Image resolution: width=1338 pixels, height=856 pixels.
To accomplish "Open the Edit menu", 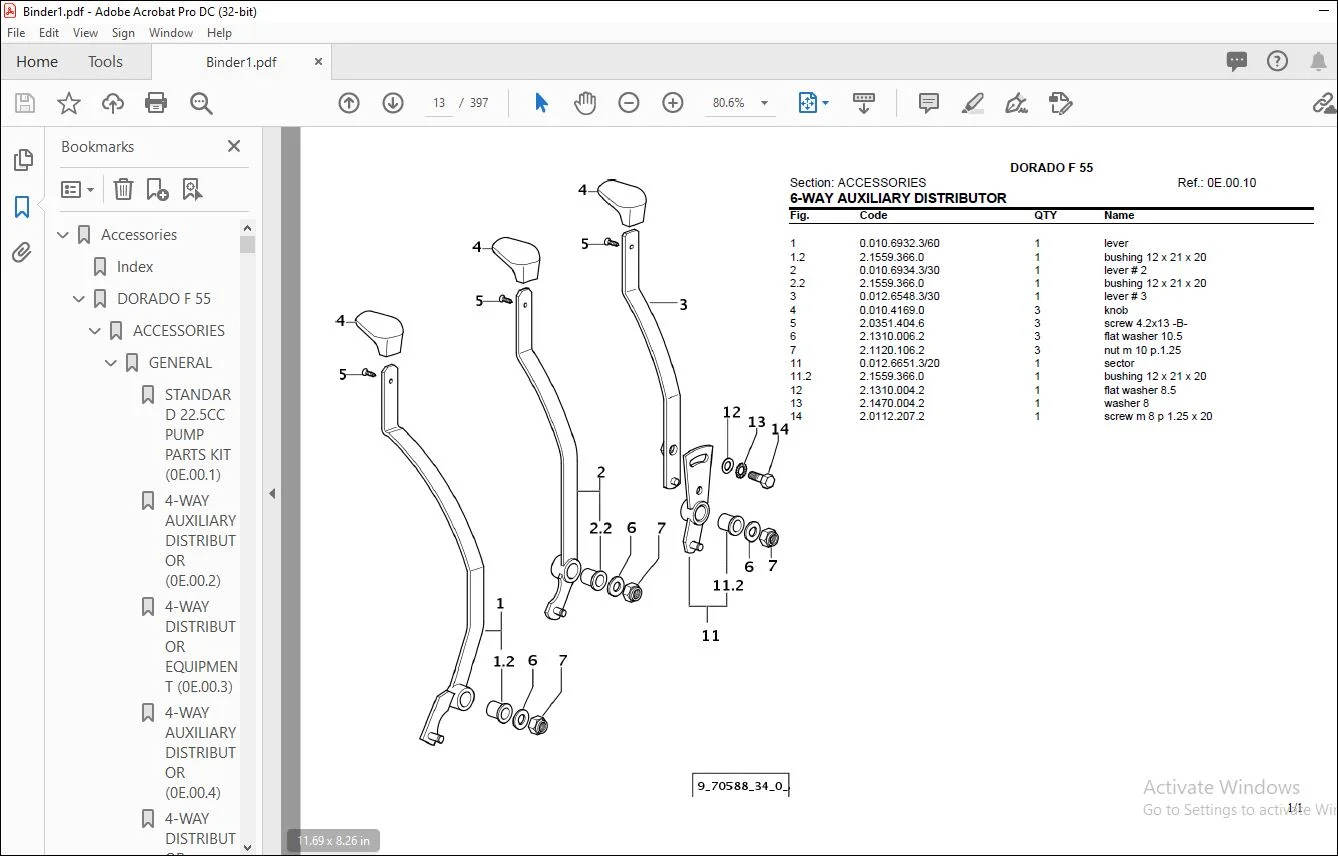I will pyautogui.click(x=49, y=33).
